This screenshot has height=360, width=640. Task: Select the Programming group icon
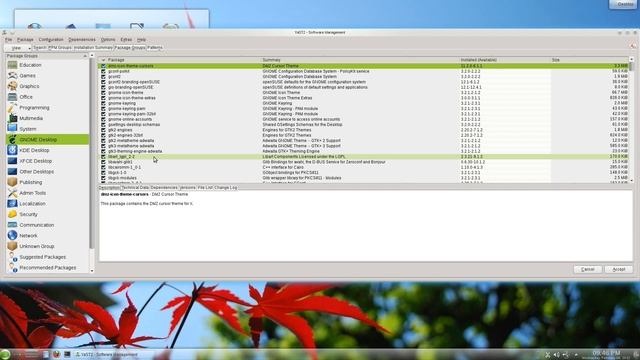click(12, 107)
